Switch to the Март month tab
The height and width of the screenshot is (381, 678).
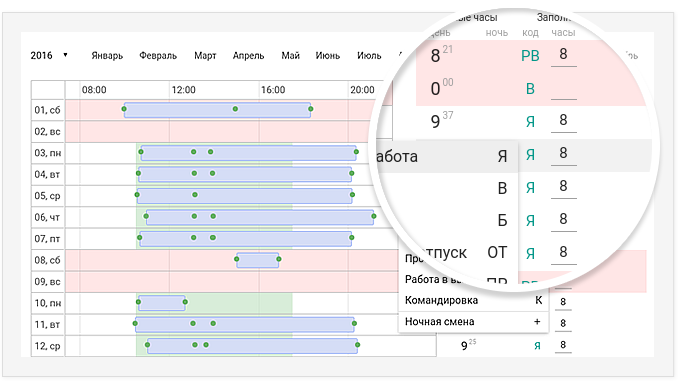(x=205, y=56)
